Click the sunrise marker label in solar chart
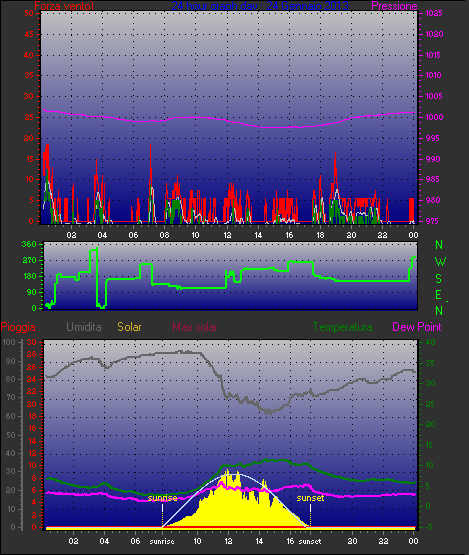The width and height of the screenshot is (469, 555). [x=162, y=498]
